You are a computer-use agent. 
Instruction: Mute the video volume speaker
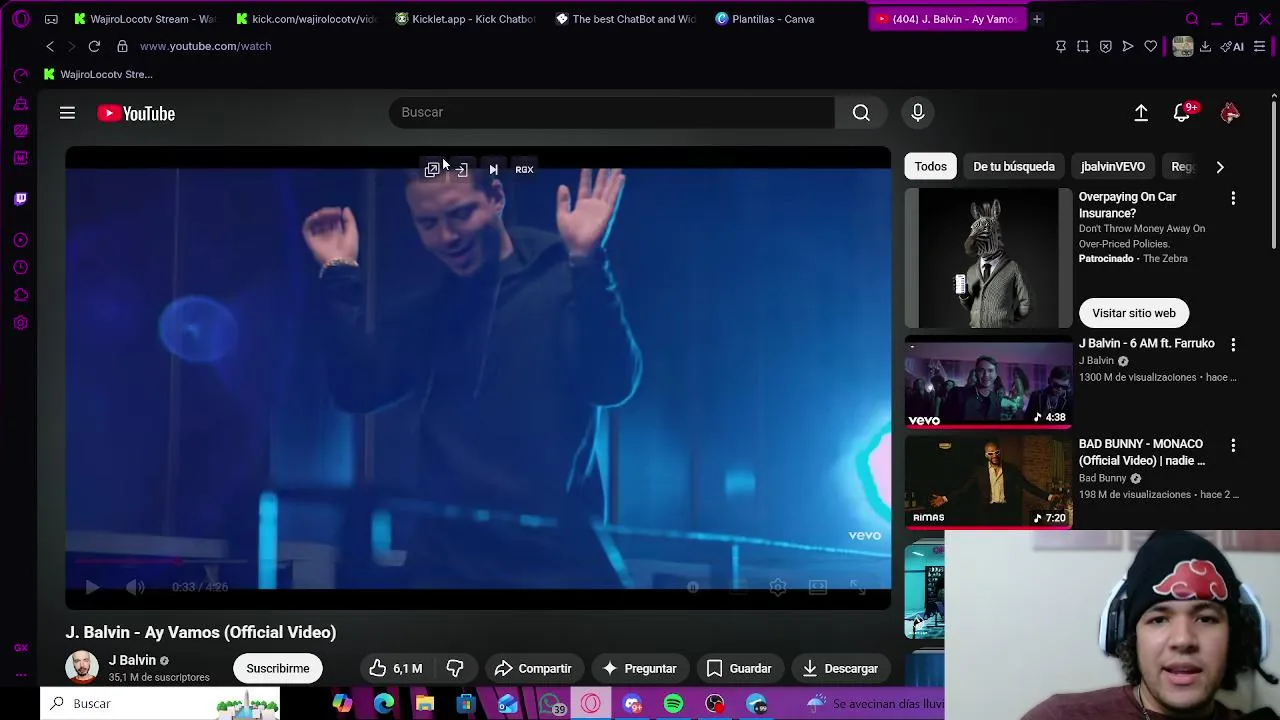pyautogui.click(x=136, y=588)
